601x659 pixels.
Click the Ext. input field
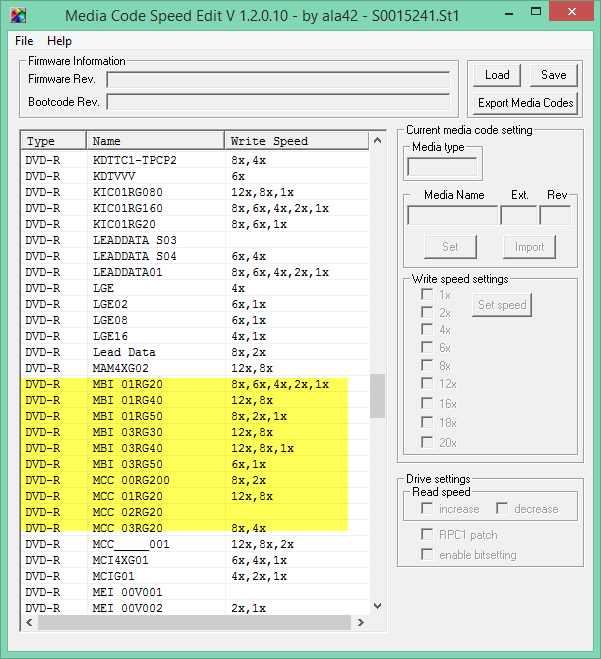(519, 215)
